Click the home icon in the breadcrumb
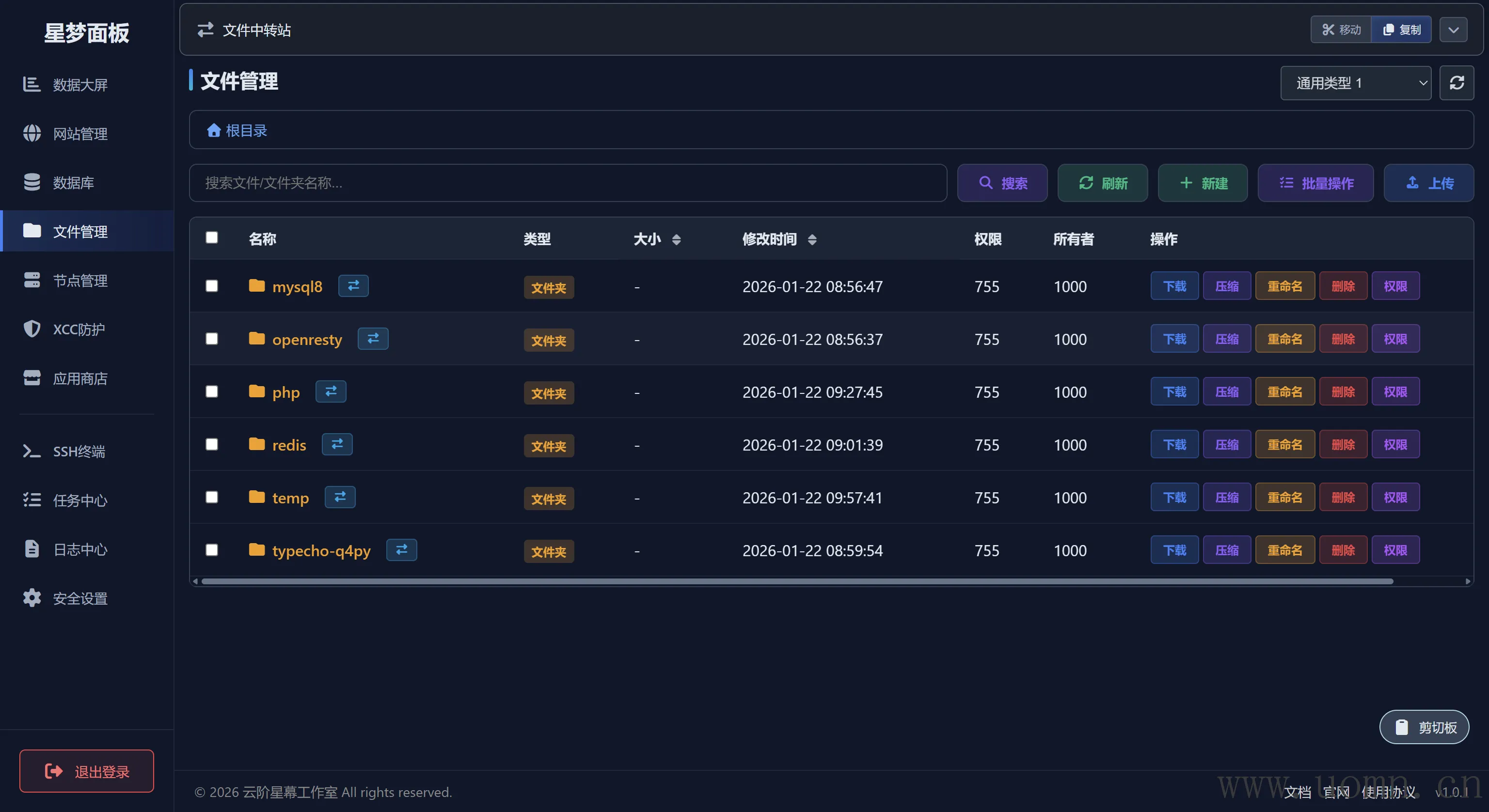 [x=214, y=131]
